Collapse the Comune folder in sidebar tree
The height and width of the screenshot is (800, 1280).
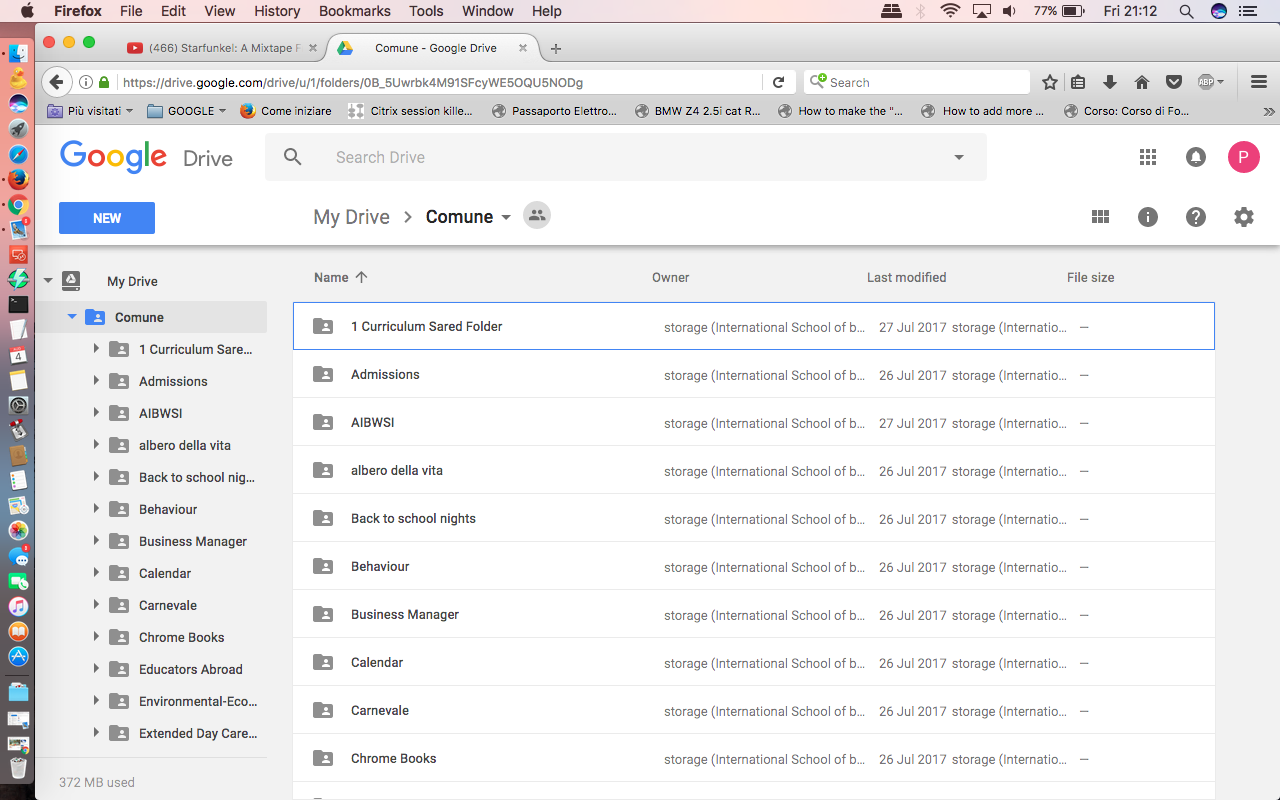pyautogui.click(x=72, y=317)
